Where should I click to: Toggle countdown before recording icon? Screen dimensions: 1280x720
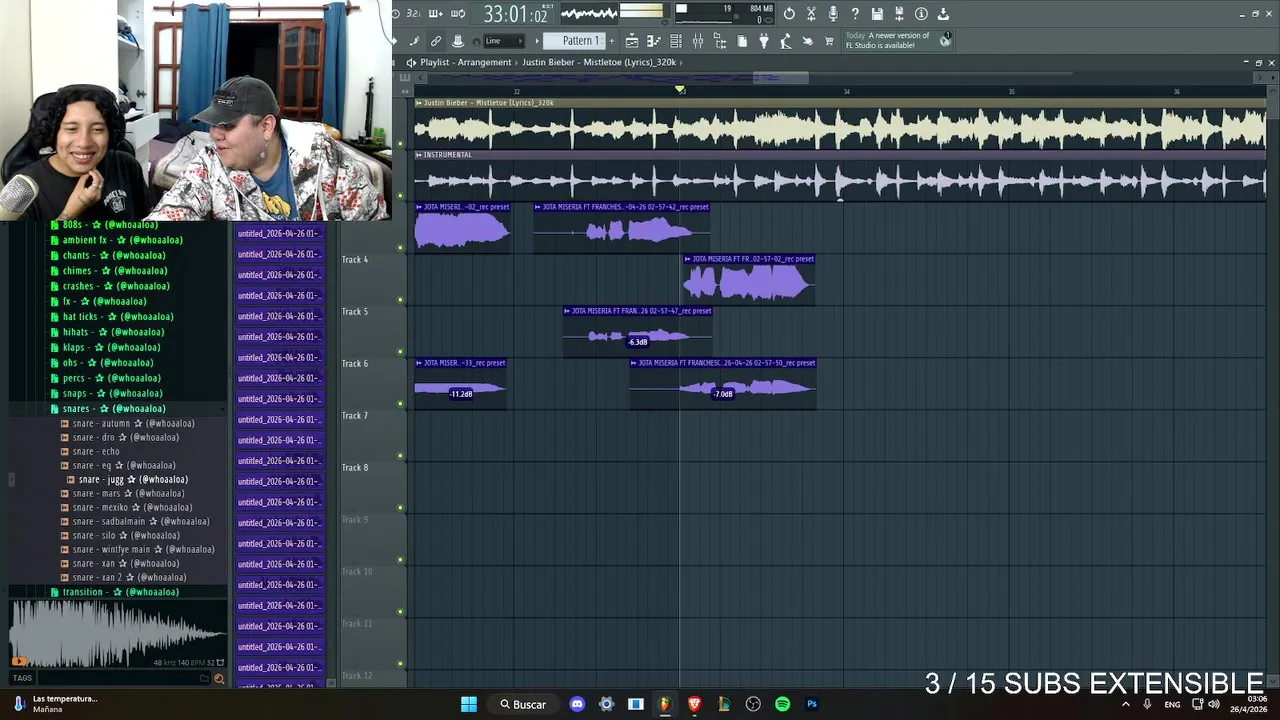414,14
